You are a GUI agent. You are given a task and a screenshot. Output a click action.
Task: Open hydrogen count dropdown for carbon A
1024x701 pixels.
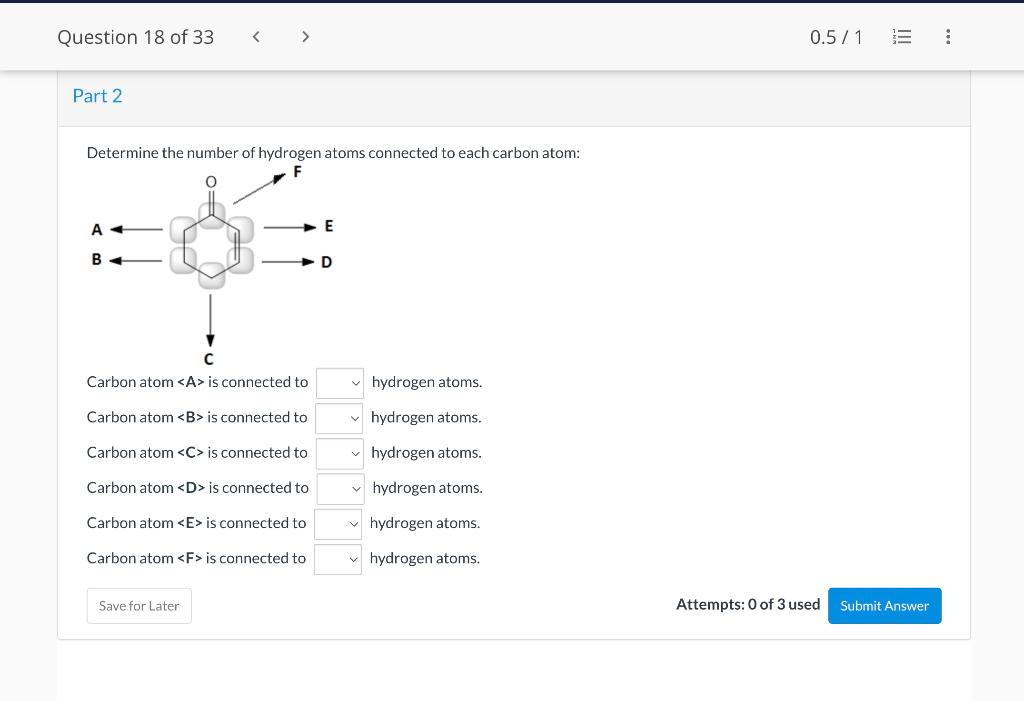340,383
